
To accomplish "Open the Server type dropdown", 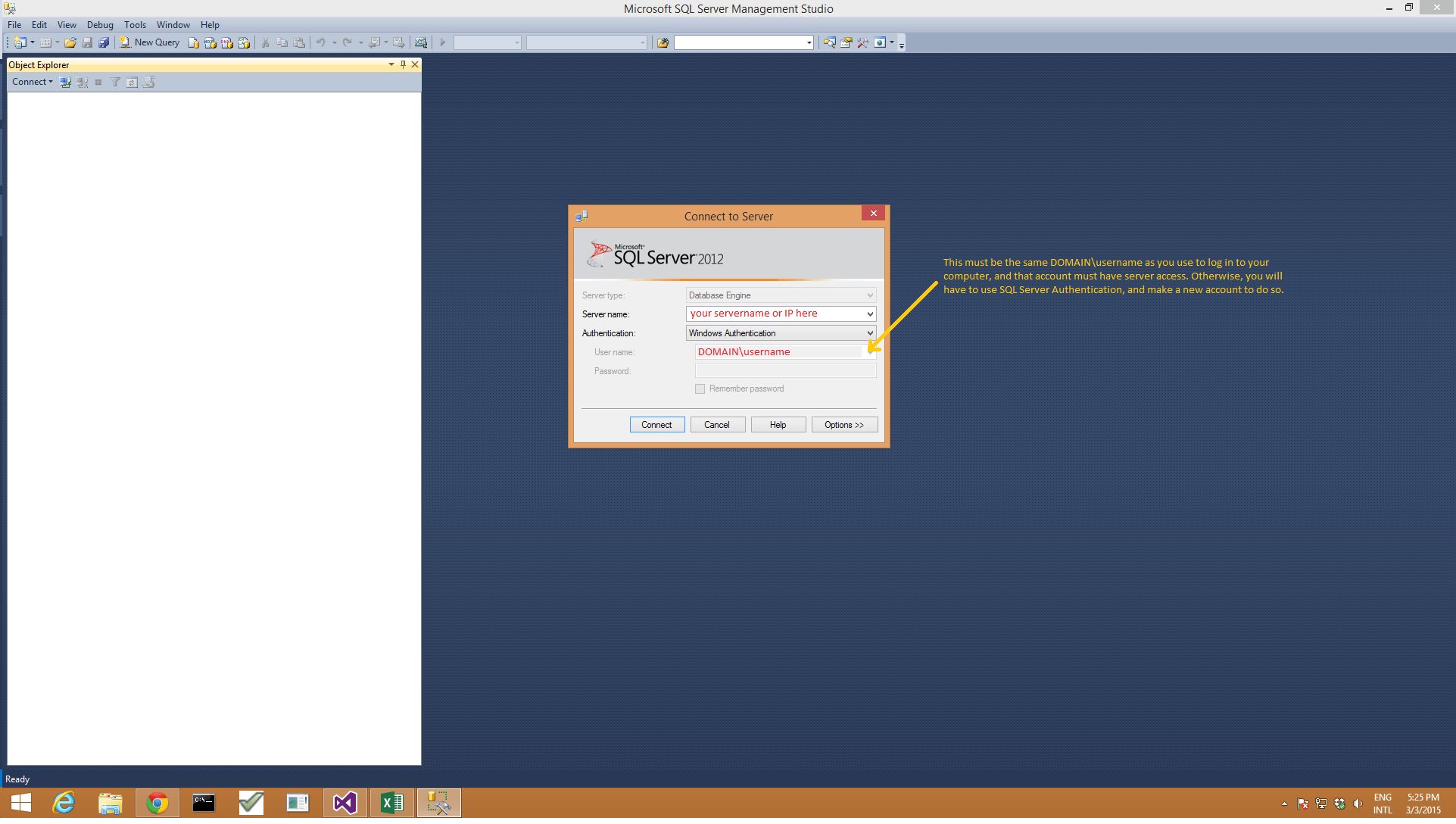I will [x=870, y=295].
